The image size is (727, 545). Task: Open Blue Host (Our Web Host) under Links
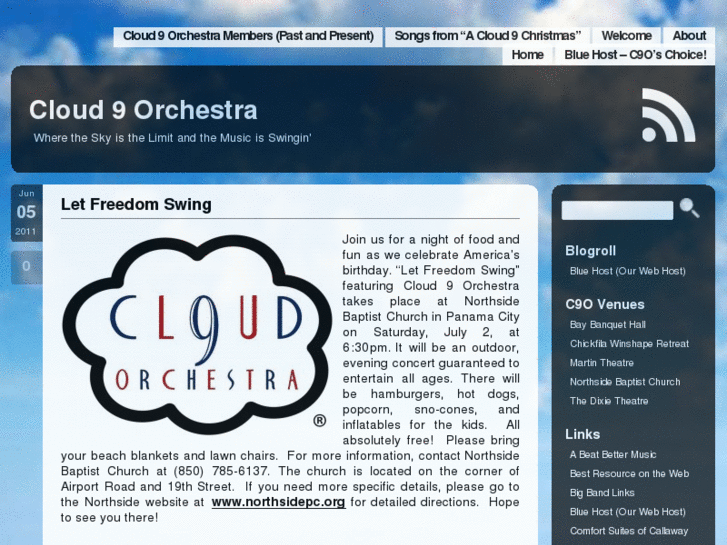627,512
